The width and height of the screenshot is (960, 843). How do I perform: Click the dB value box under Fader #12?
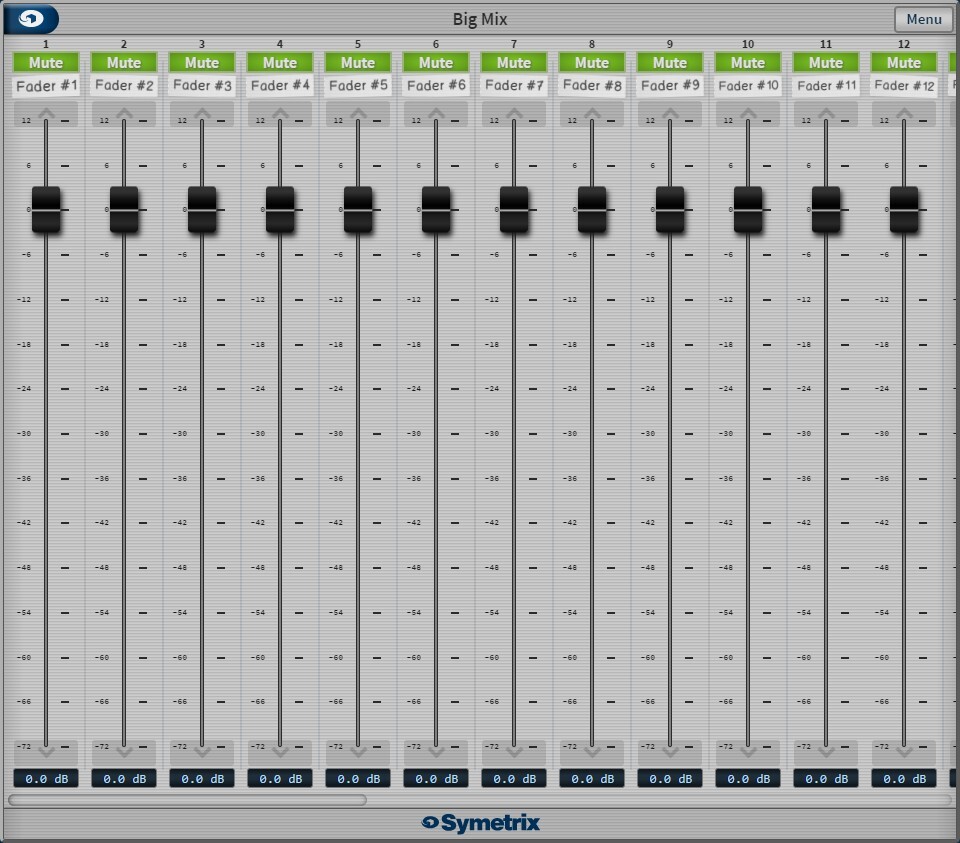point(904,778)
